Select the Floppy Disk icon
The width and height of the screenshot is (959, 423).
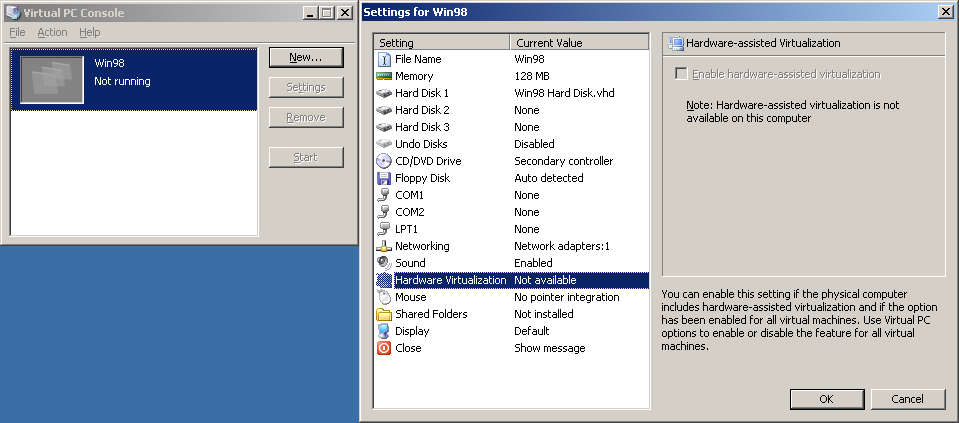pyautogui.click(x=384, y=178)
